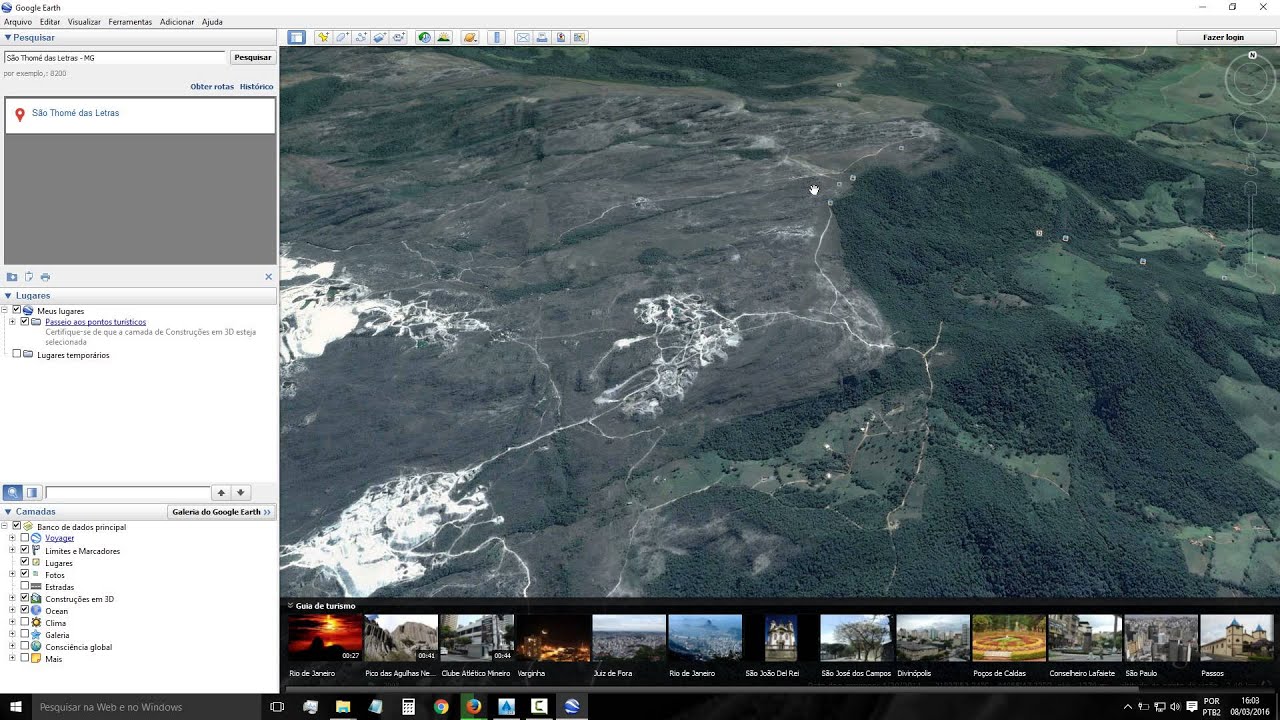Image resolution: width=1280 pixels, height=720 pixels.
Task: Save image toolbar icon
Action: 560,37
